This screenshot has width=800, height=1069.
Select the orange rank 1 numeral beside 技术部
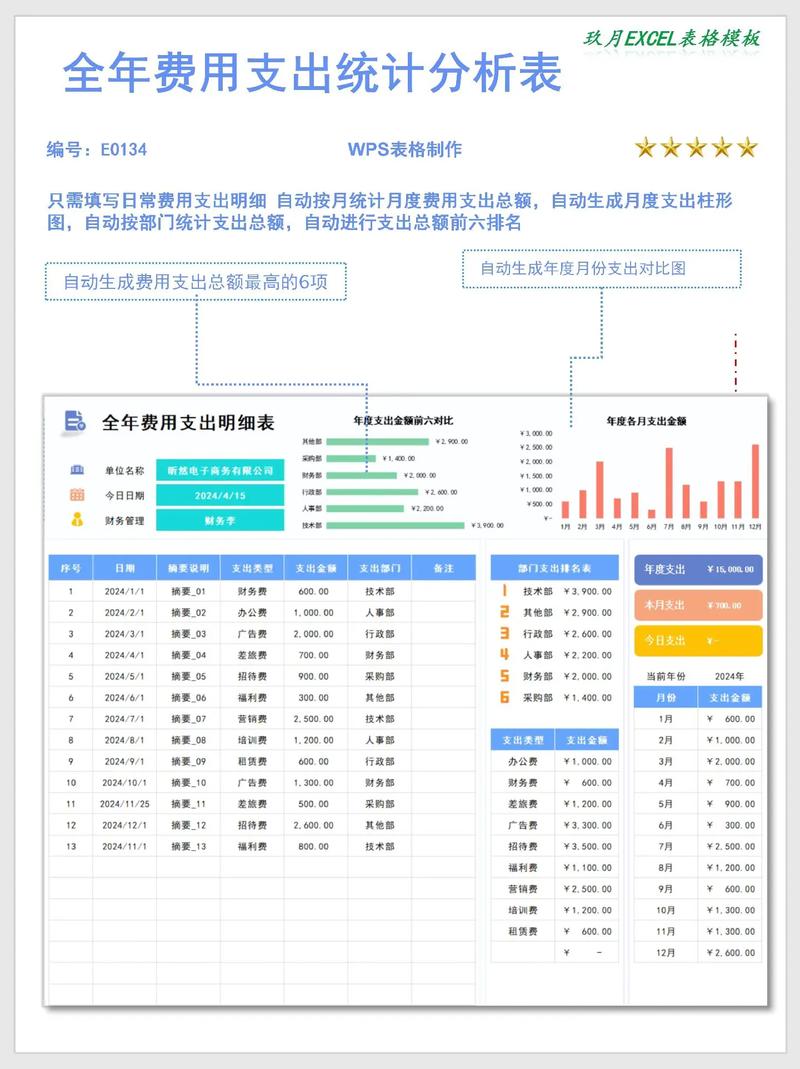tap(505, 591)
